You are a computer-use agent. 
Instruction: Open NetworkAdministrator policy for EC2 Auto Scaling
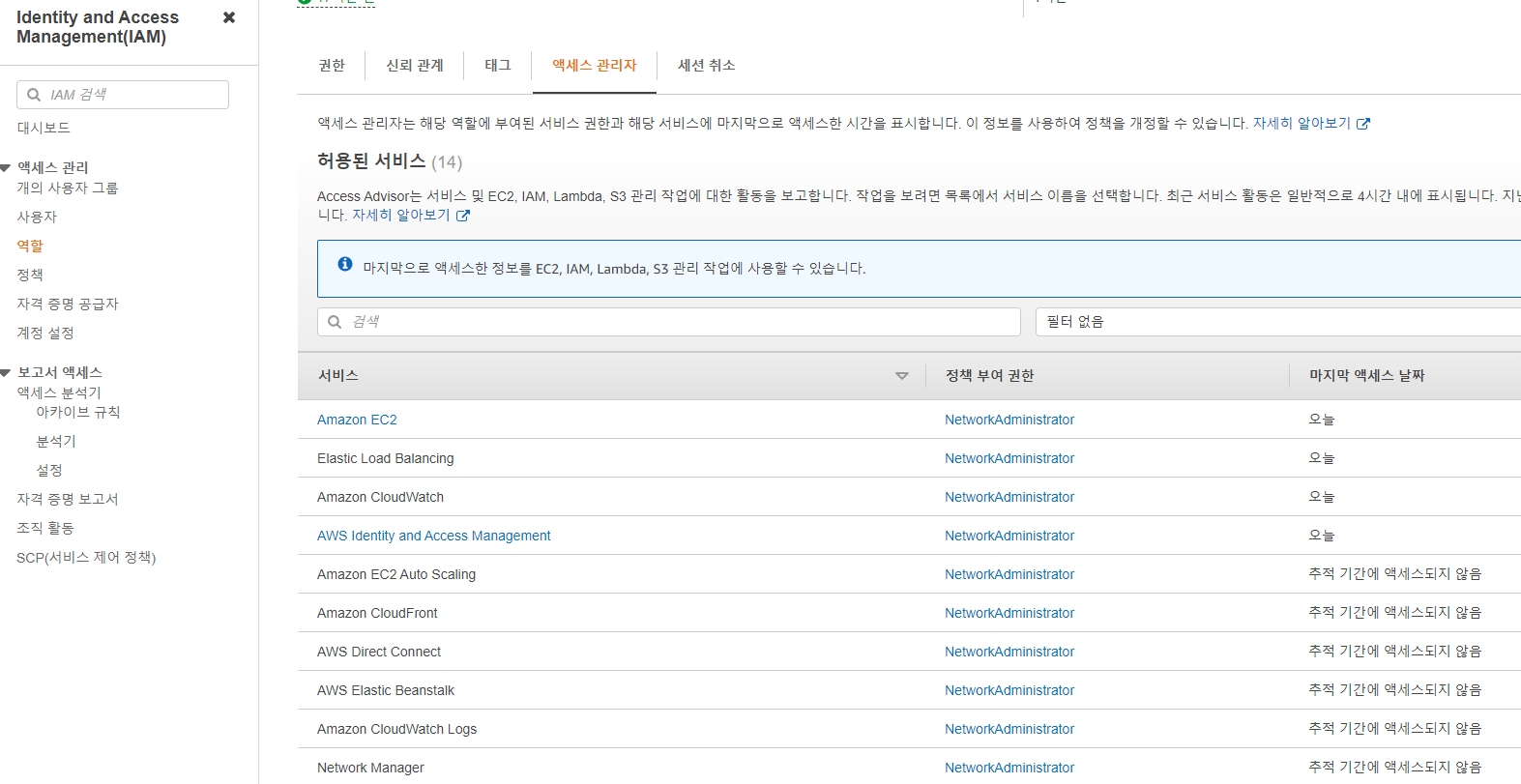(x=1009, y=574)
